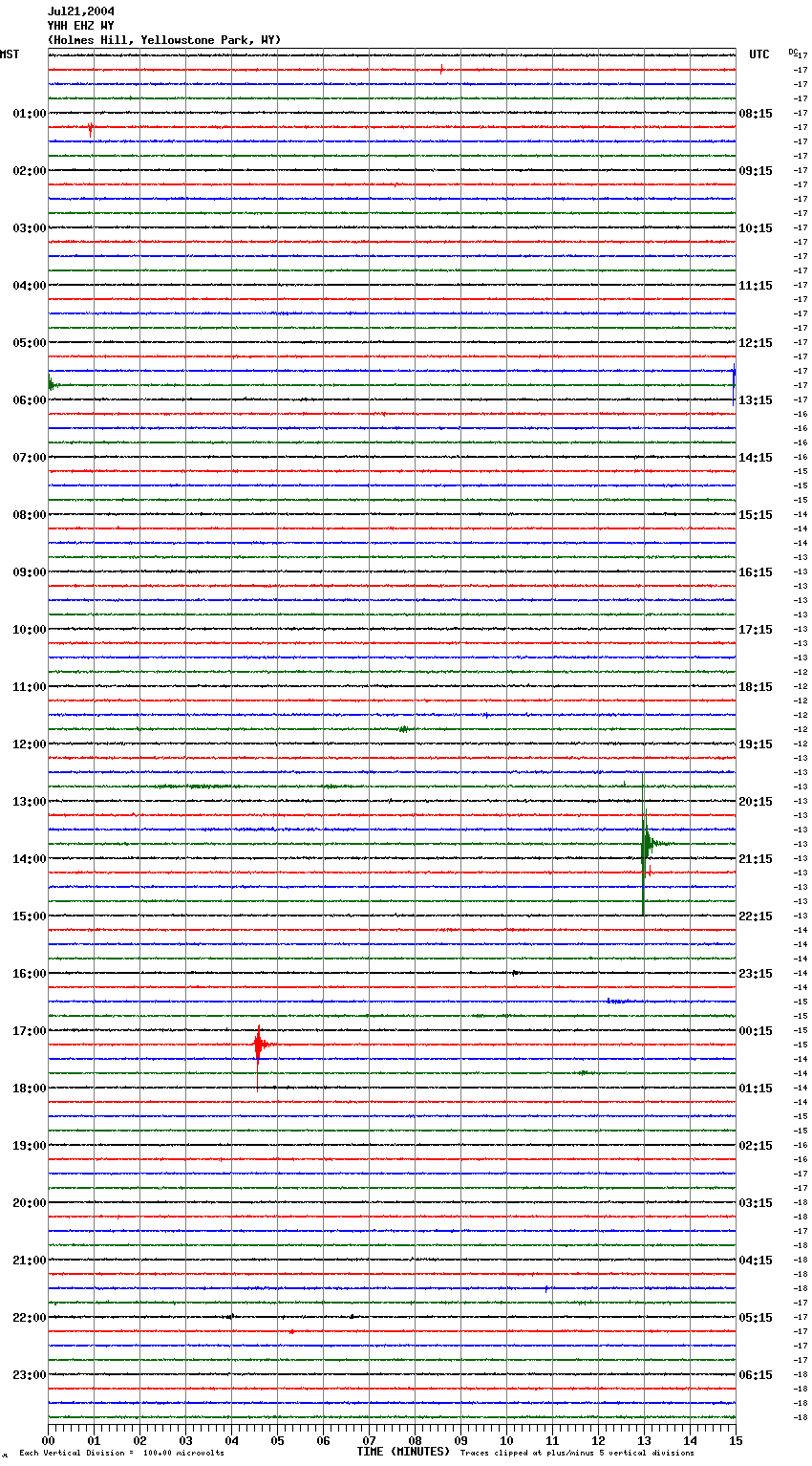Click the date header Jul21,2004
This screenshot has height=1466, width=812.
click(x=81, y=11)
